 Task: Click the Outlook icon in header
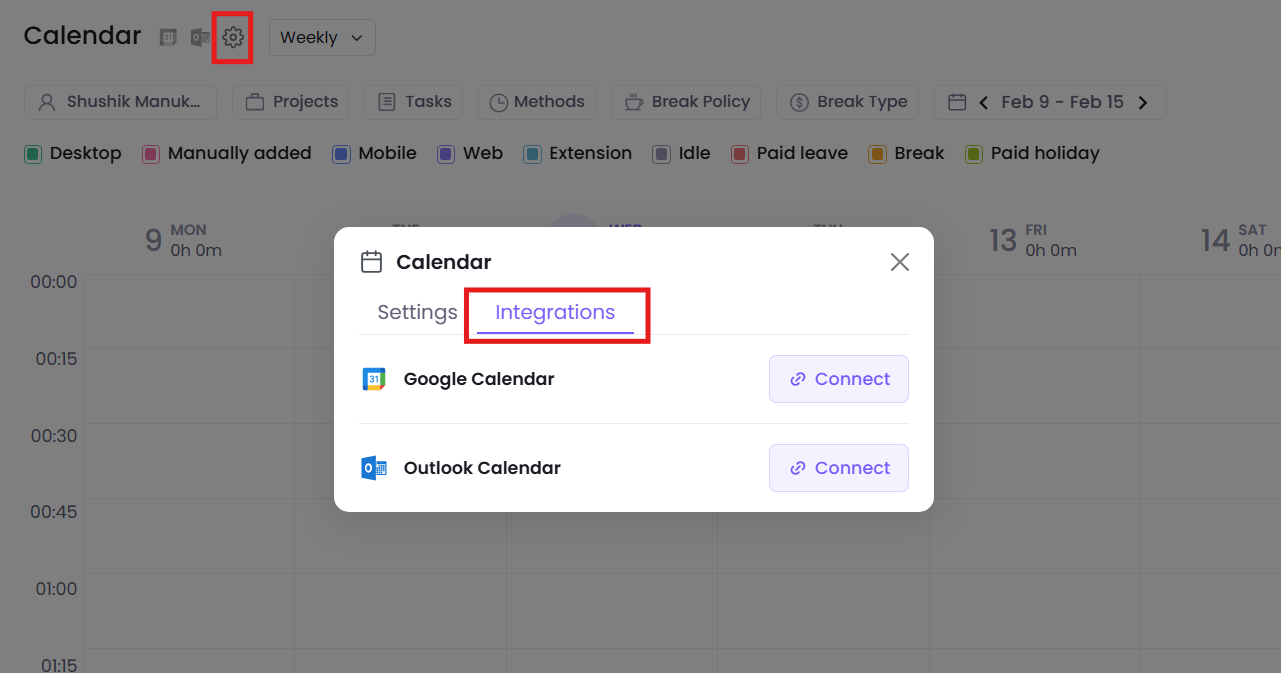coord(200,38)
